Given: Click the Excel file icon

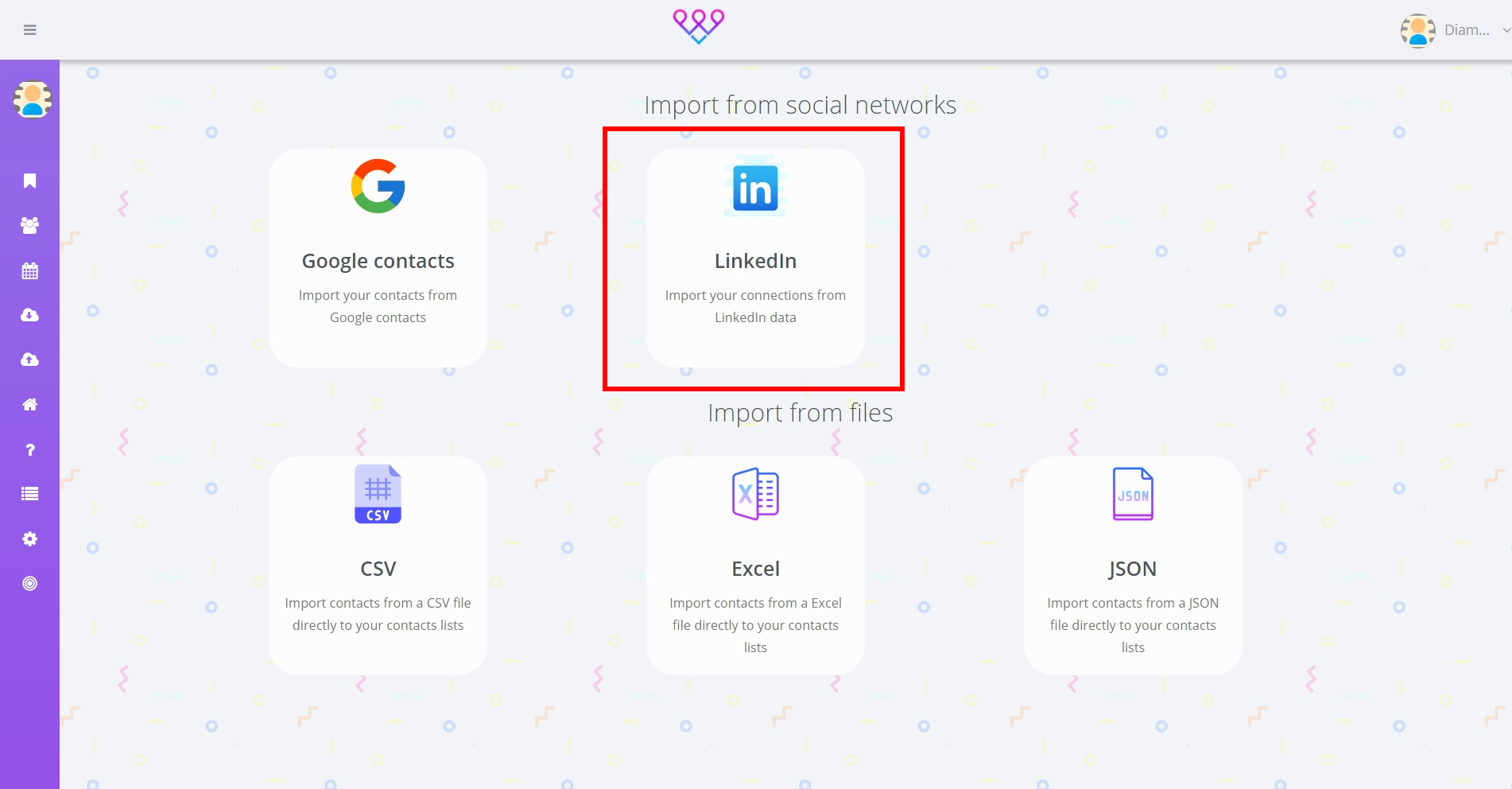Looking at the screenshot, I should pyautogui.click(x=755, y=494).
